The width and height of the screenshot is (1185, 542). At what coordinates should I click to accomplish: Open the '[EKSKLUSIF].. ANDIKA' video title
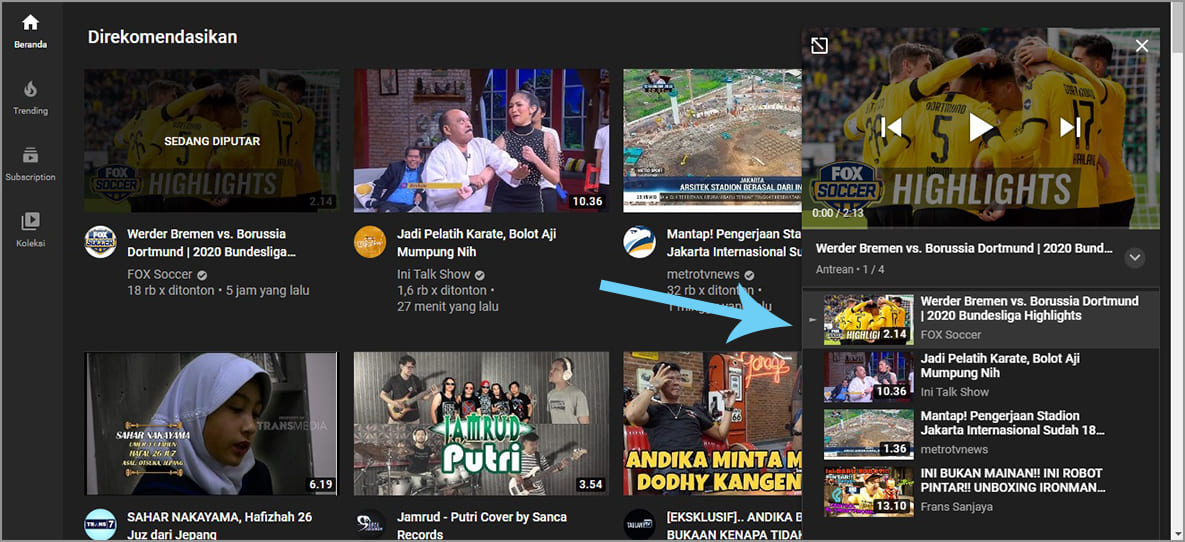[734, 525]
